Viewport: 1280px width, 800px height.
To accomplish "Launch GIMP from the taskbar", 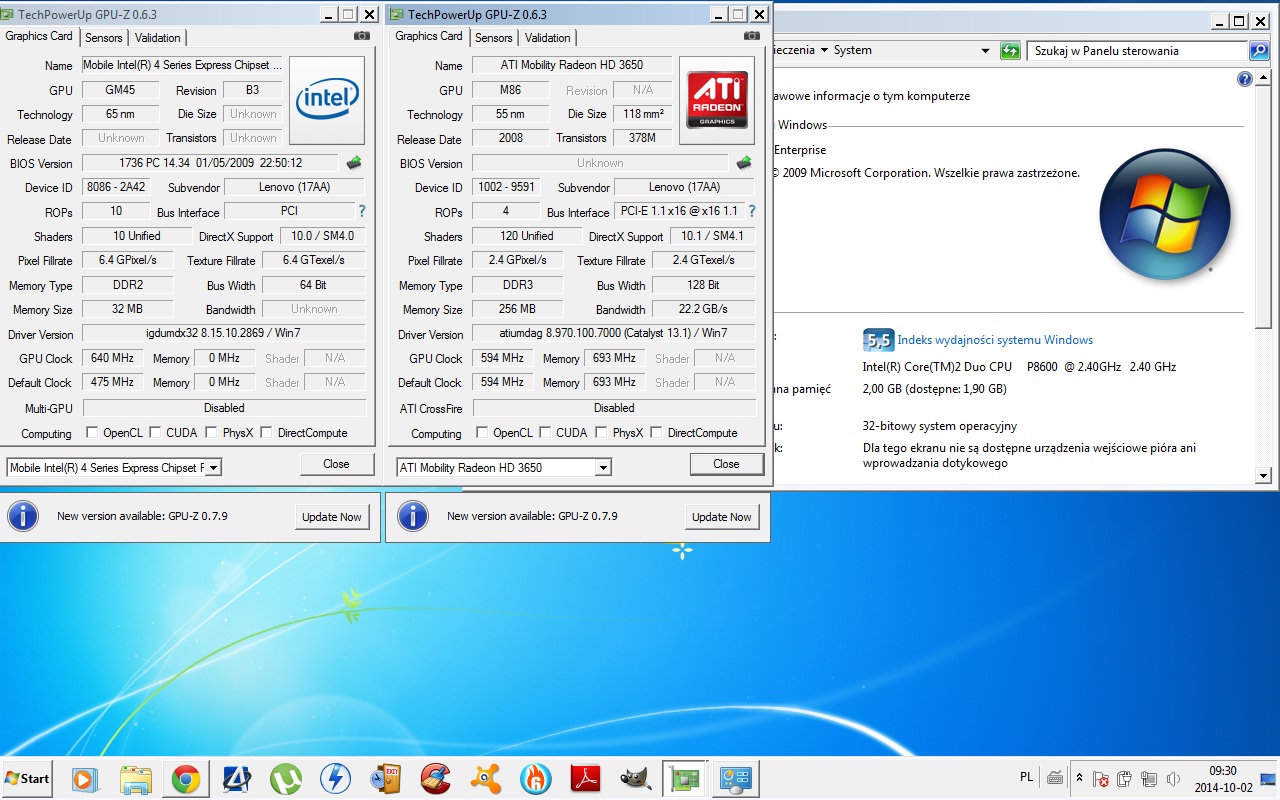I will click(x=635, y=778).
